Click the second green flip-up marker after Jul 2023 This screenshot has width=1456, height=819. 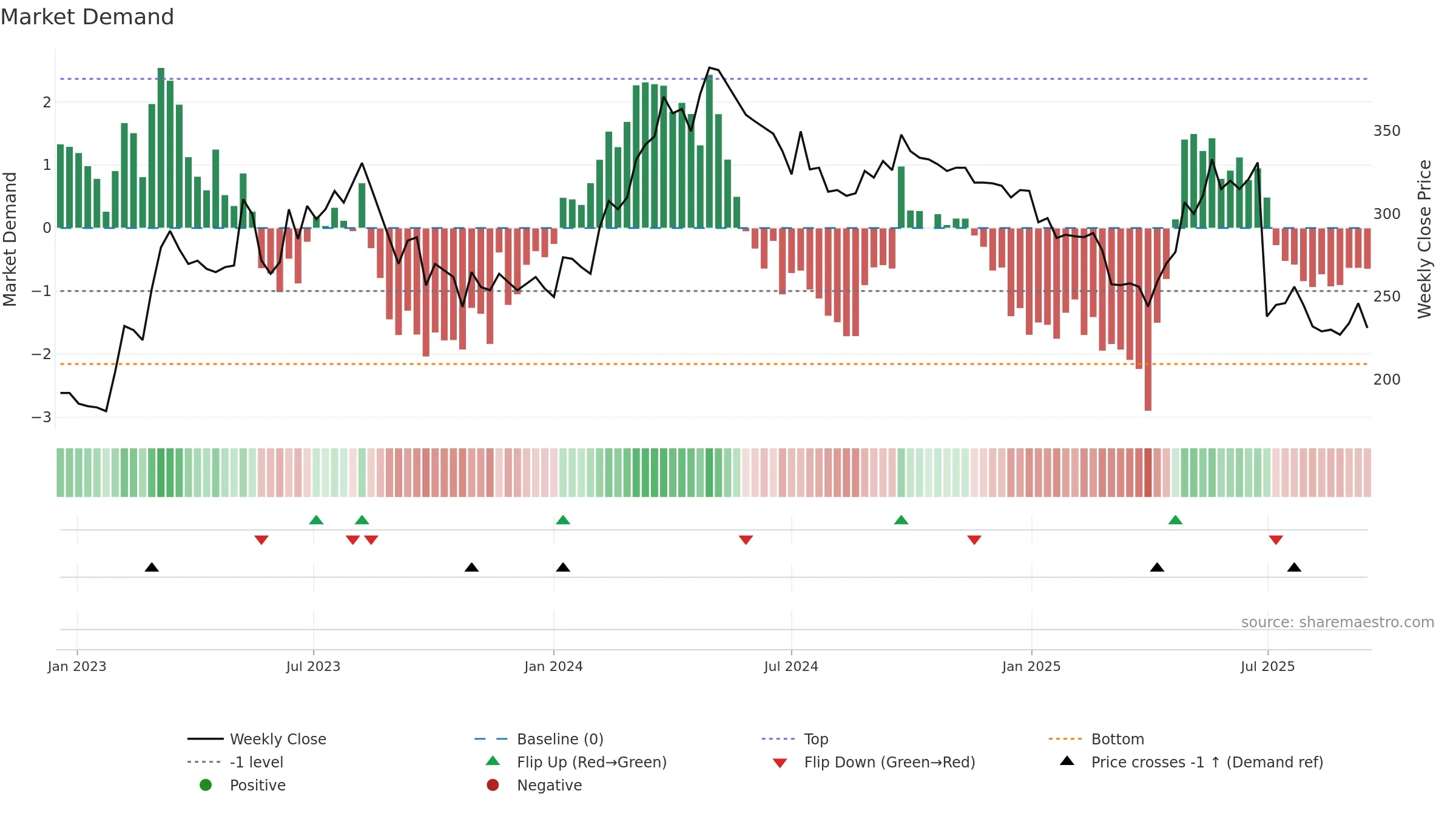[x=362, y=520]
